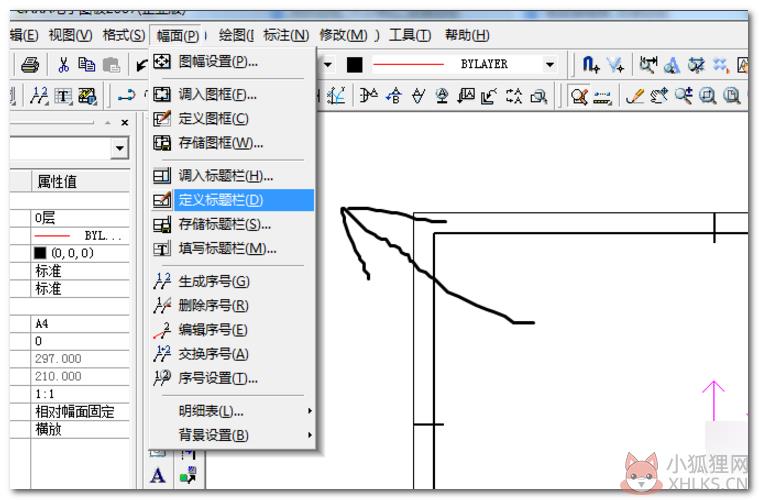Click the large blue A text tool

158,475
